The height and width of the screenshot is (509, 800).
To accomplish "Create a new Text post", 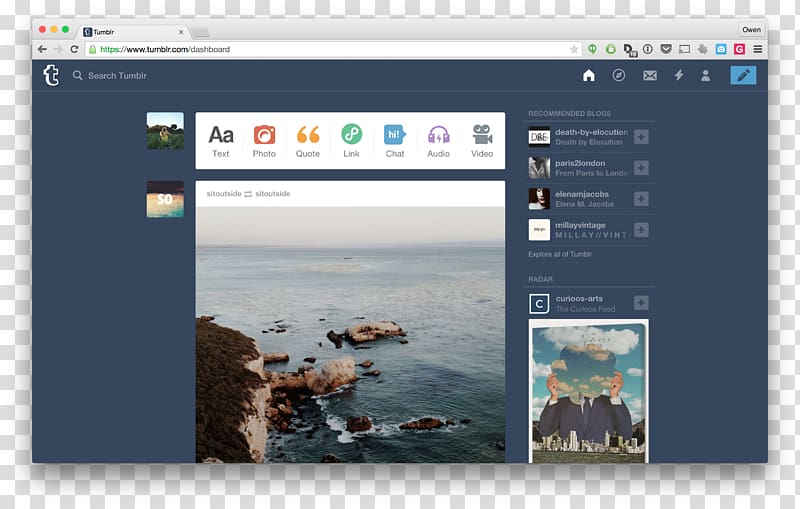I will pyautogui.click(x=220, y=141).
